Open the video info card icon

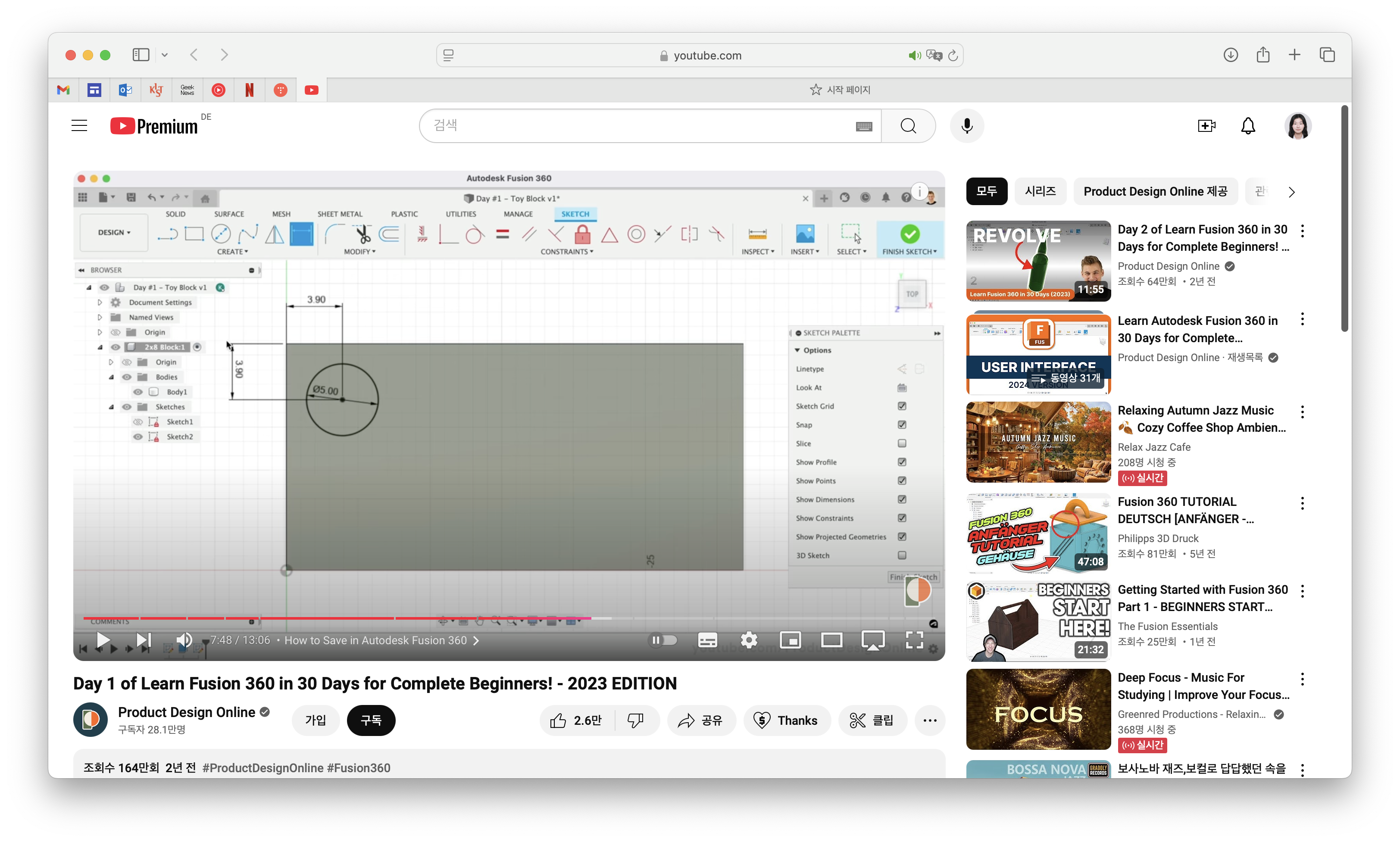click(919, 192)
